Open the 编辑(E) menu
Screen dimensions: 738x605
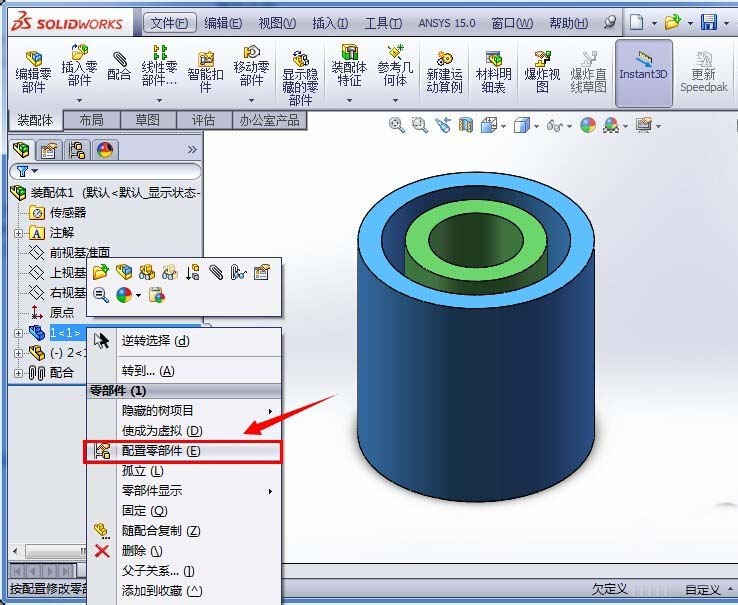[223, 23]
